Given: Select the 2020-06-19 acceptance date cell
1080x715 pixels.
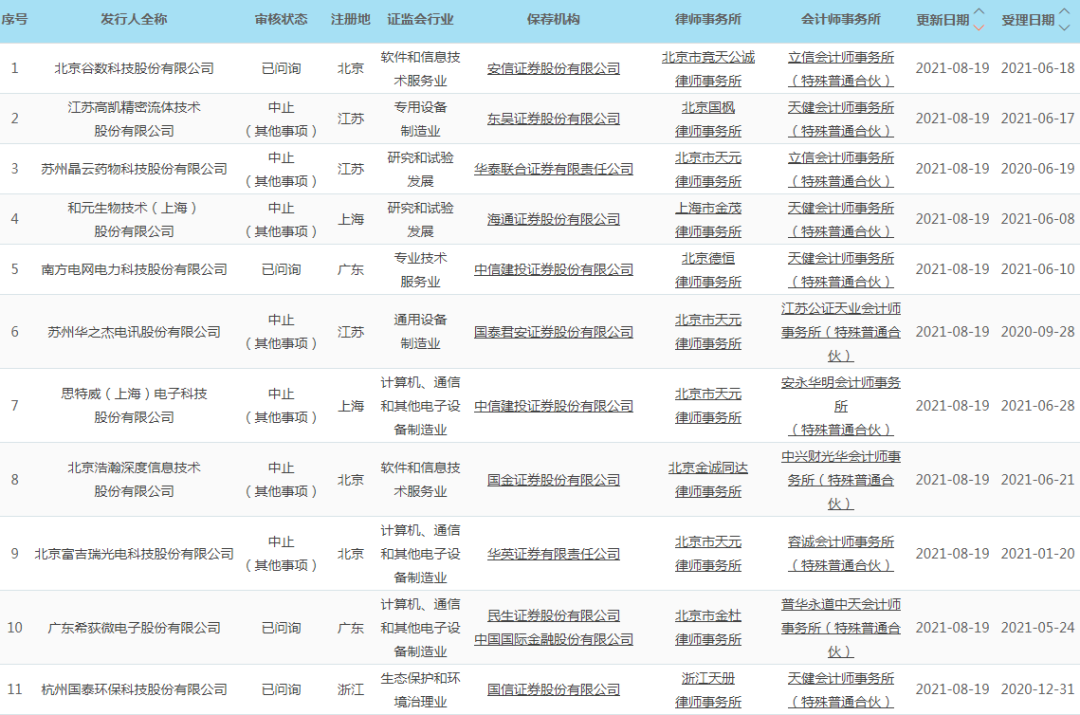Looking at the screenshot, I should click(x=1037, y=169).
